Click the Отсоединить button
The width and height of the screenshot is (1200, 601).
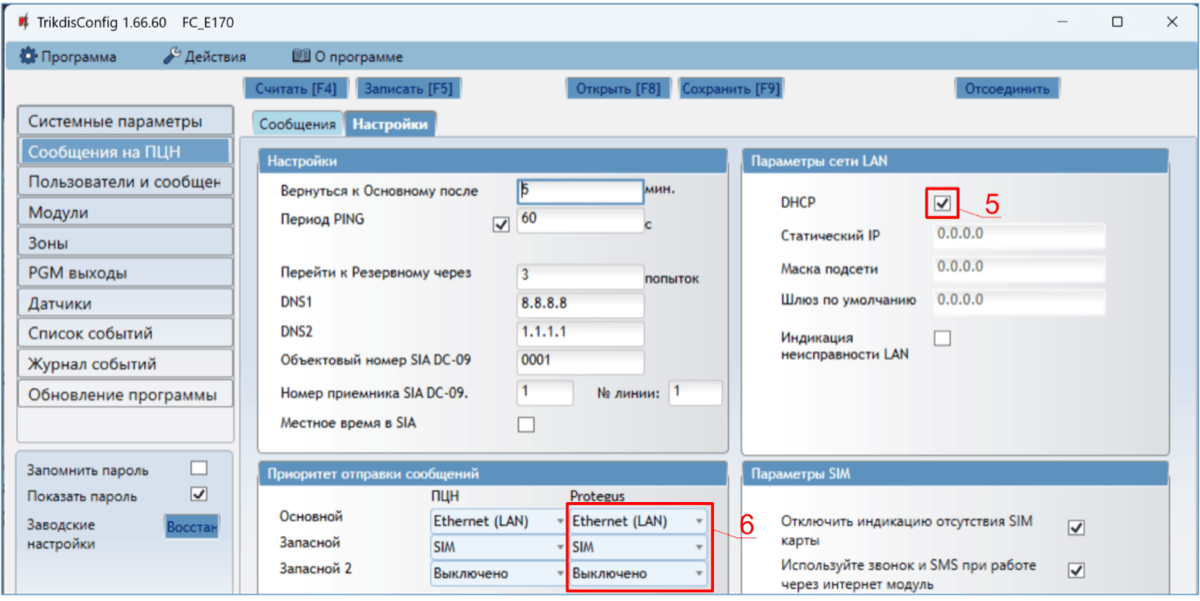click(x=1006, y=88)
